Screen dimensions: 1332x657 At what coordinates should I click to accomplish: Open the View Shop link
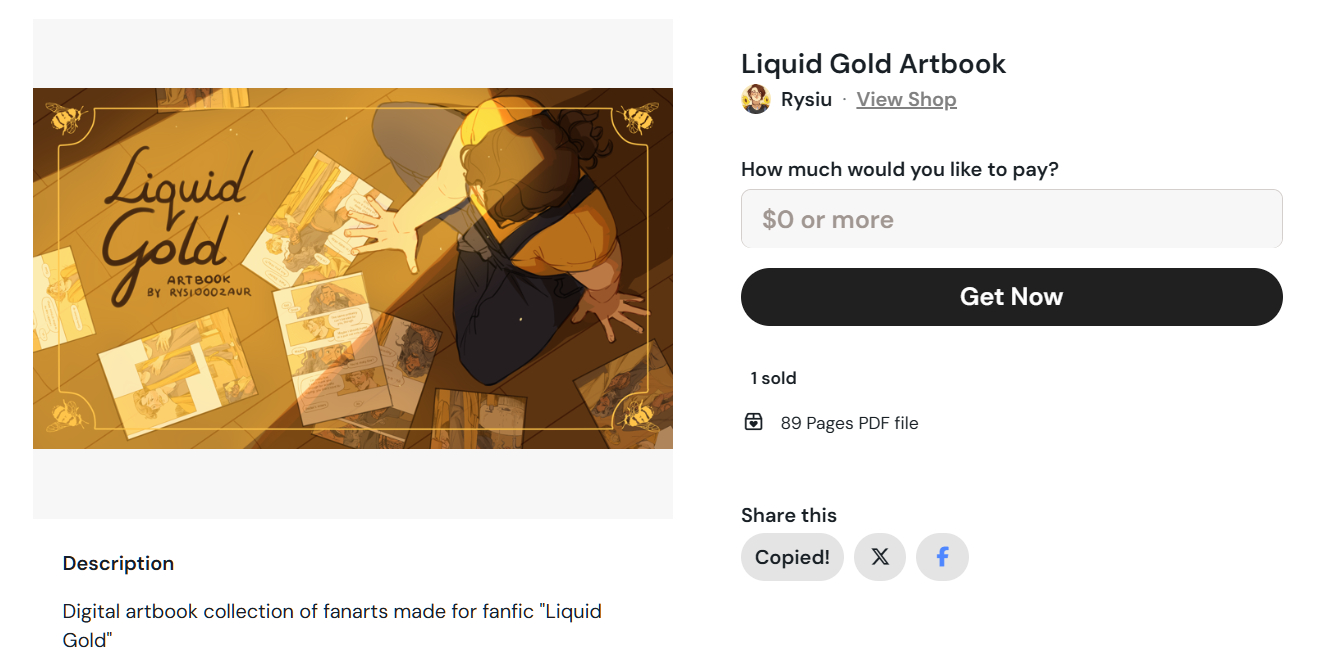coord(906,99)
